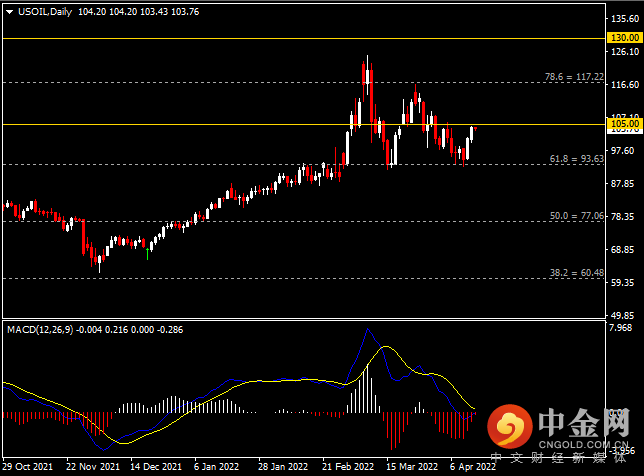Screen dimensions: 644x476
Task: Select date label 28 Jan 2022
Action: click(283, 467)
